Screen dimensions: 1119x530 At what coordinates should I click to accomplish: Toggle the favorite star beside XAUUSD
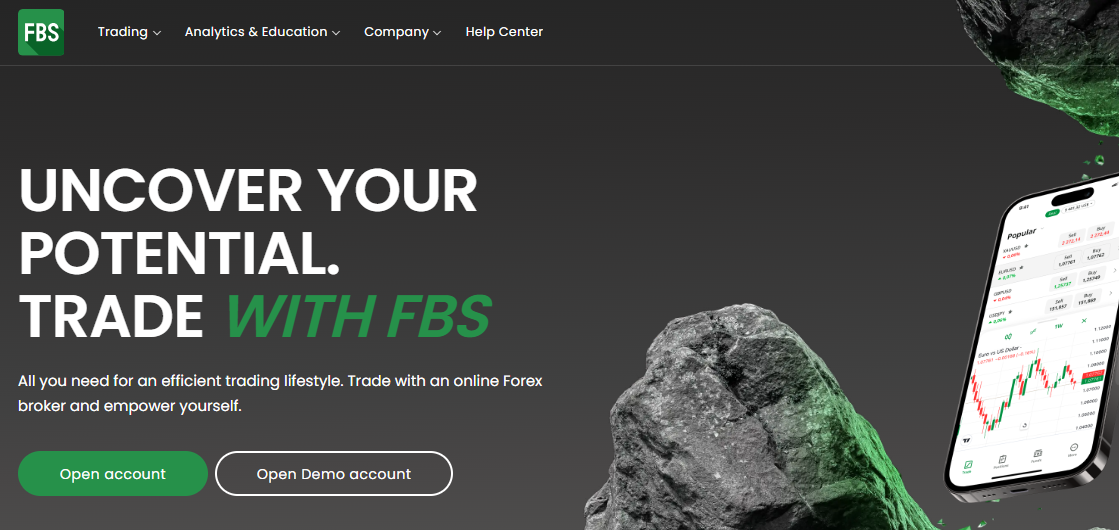point(1026,245)
